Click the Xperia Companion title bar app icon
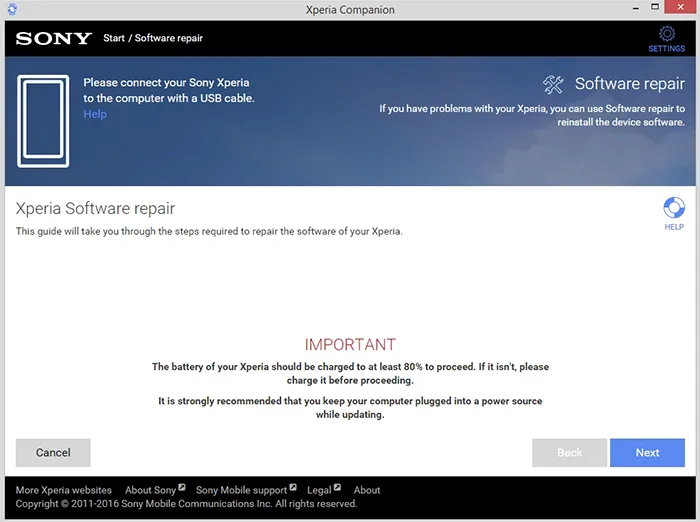 click(12, 8)
